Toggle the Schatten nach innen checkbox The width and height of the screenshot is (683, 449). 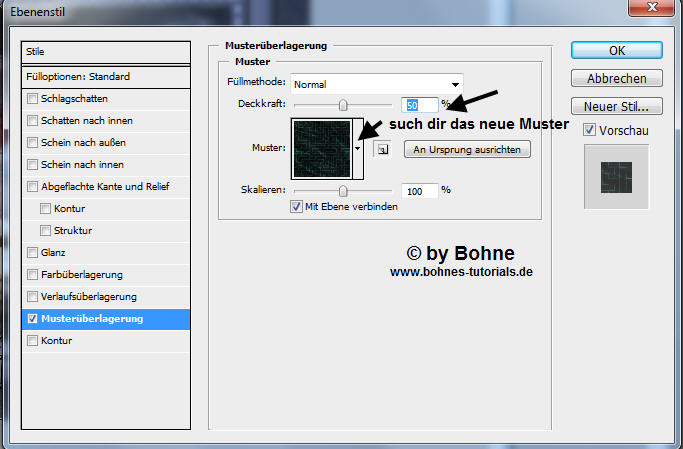[33, 121]
